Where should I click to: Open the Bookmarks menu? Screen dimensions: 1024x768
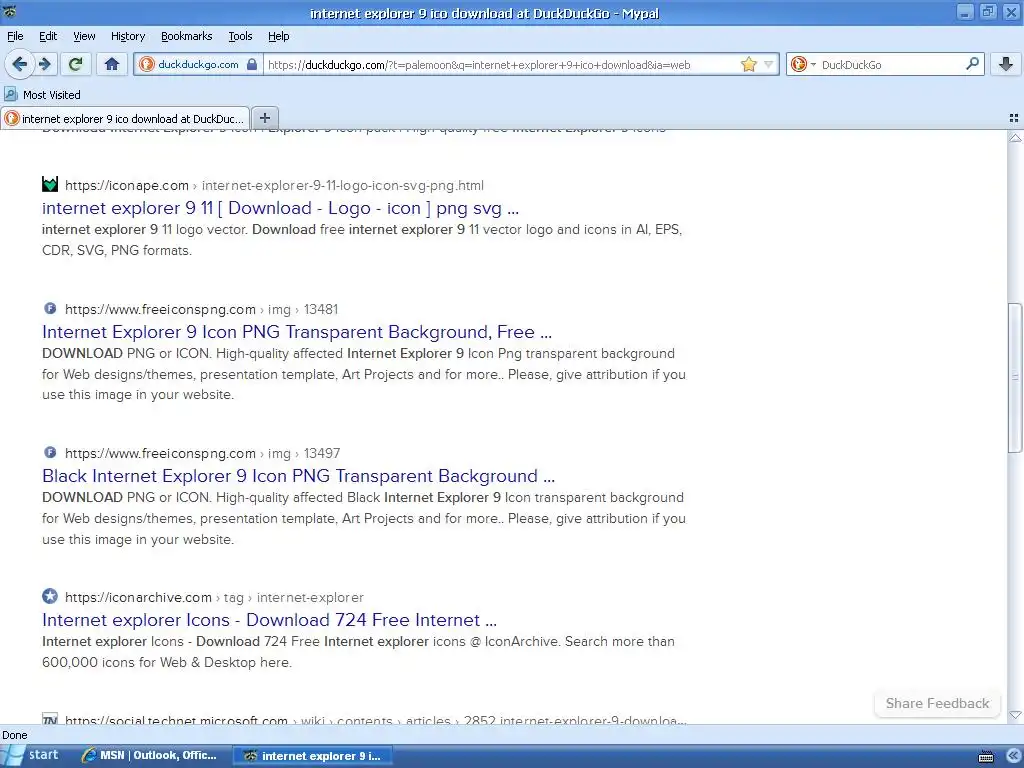pyautogui.click(x=186, y=36)
